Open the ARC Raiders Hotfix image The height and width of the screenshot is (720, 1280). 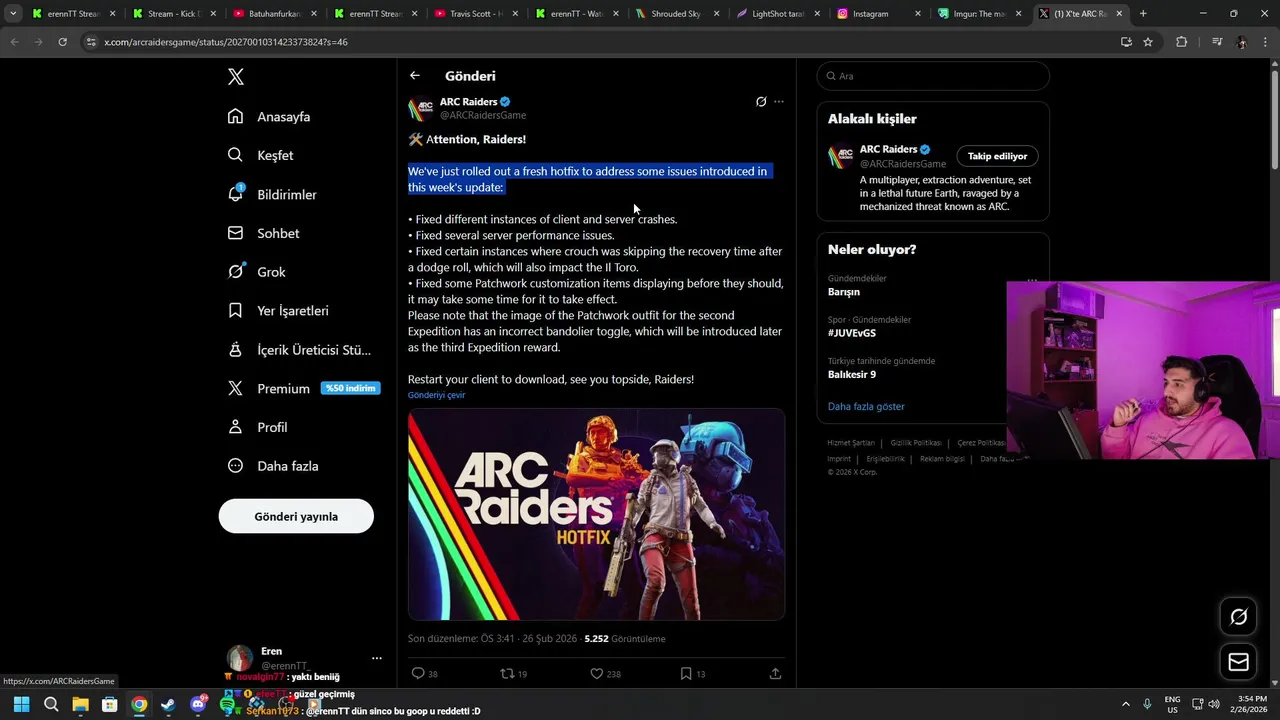click(596, 514)
